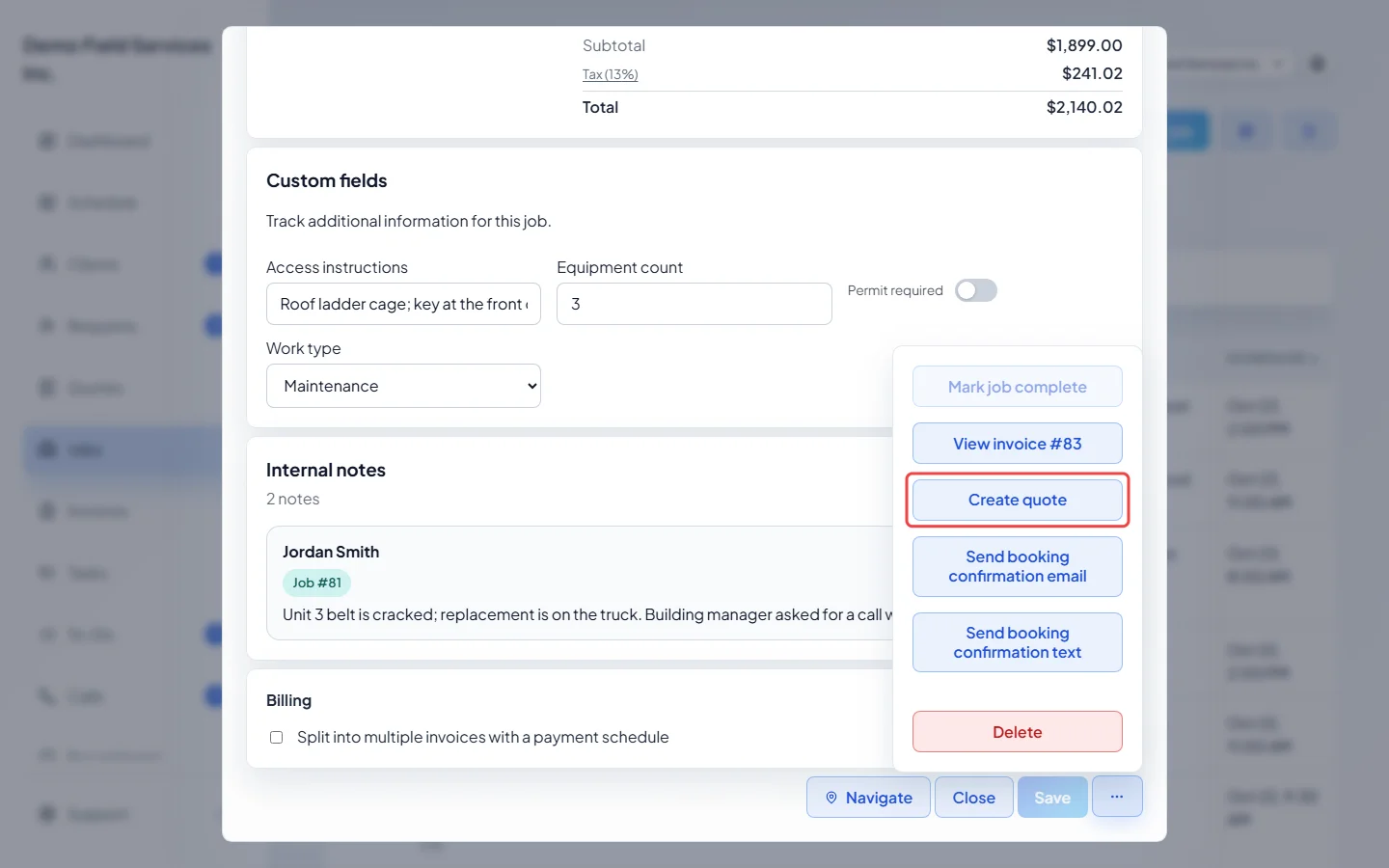Click the Custom fields heading
This screenshot has width=1389, height=868.
[326, 180]
